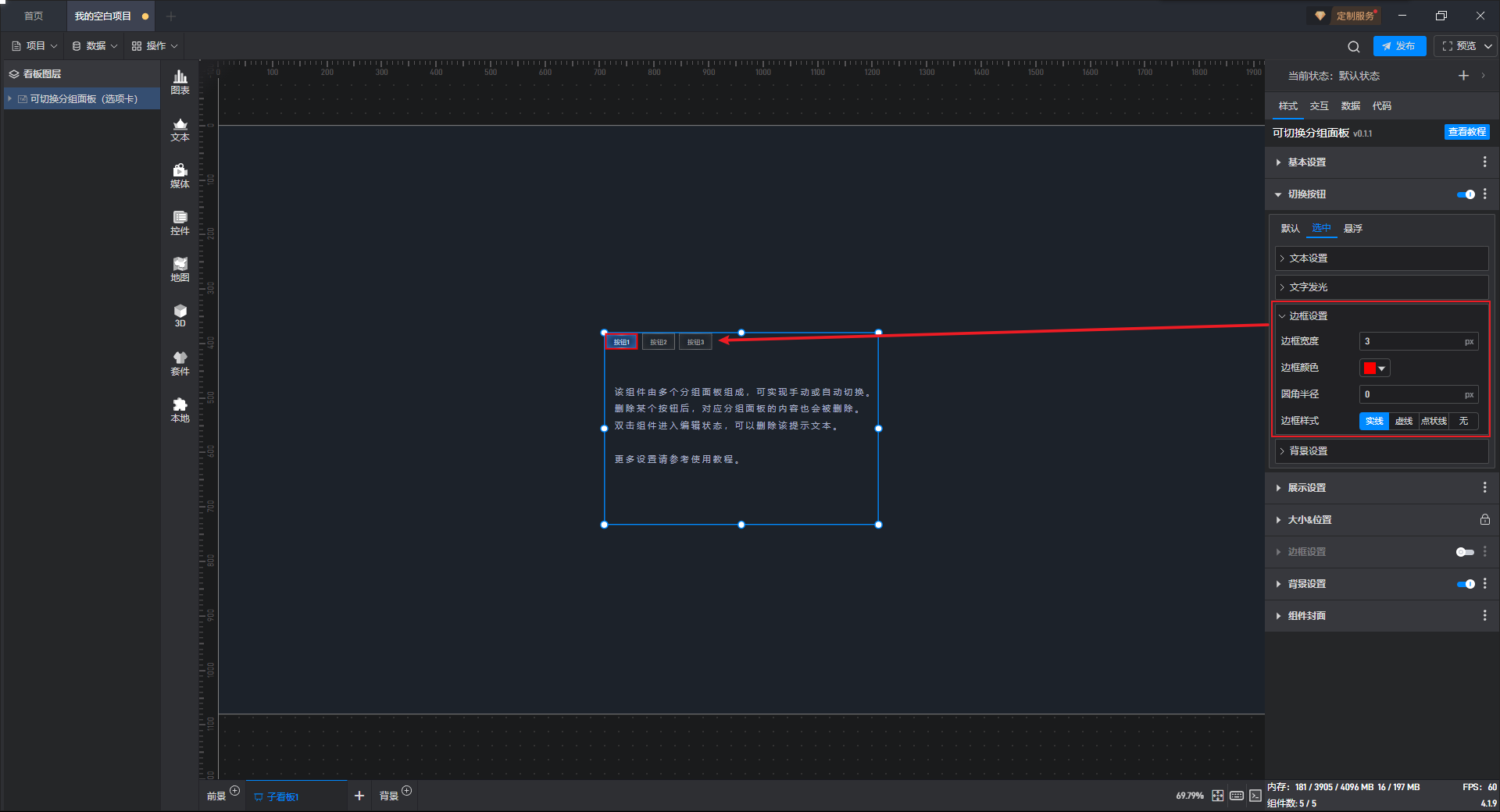1500x812 pixels.
Task: Click the 查看教程 tutorial button
Action: click(x=1466, y=133)
